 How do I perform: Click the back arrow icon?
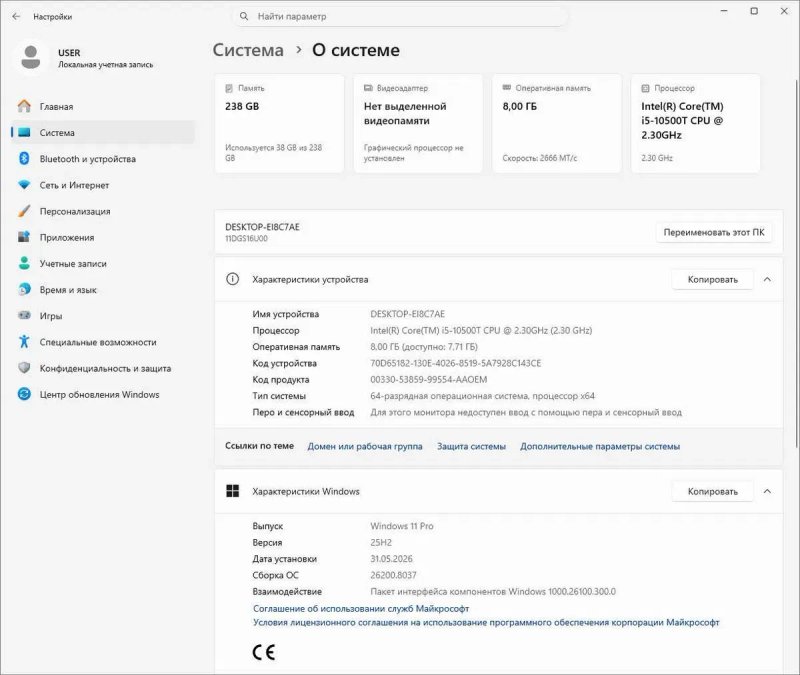tap(16, 16)
